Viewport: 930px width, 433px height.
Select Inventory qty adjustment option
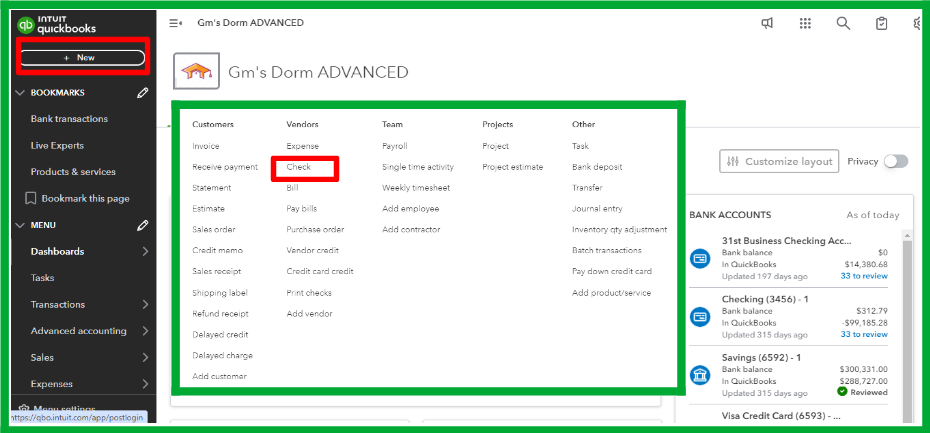619,230
